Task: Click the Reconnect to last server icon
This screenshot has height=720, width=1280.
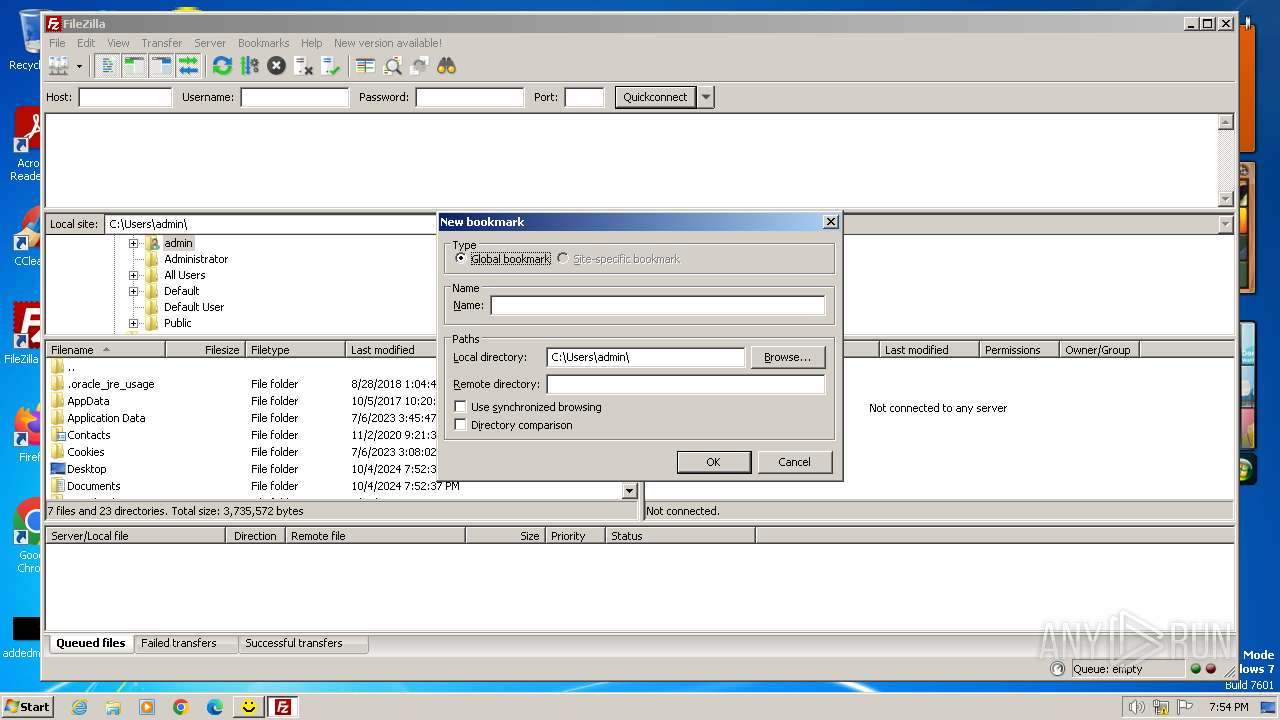Action: tap(330, 66)
